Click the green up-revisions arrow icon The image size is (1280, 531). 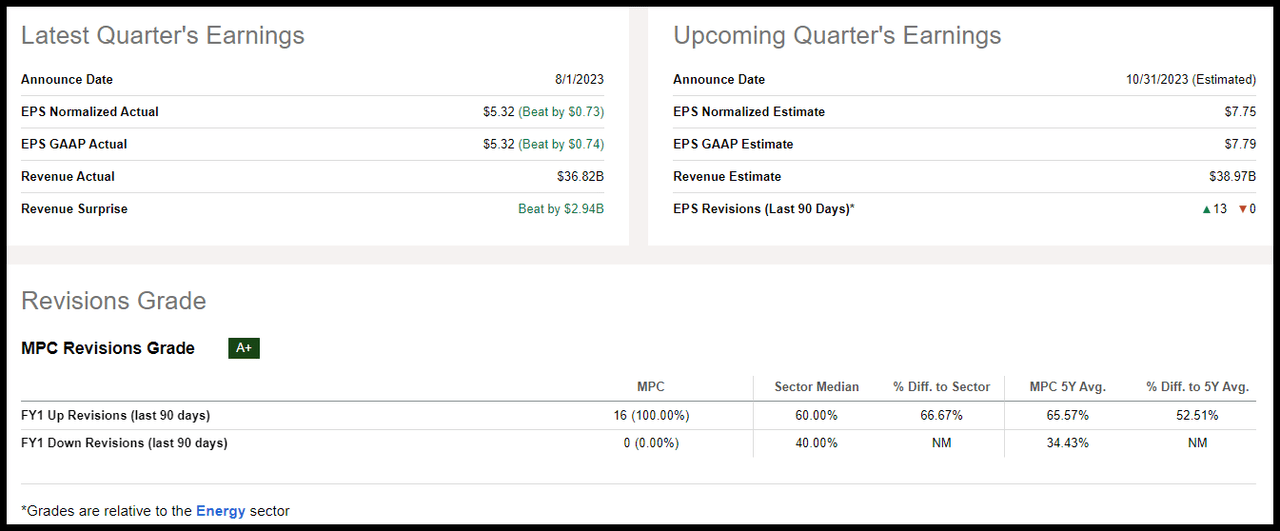1207,209
